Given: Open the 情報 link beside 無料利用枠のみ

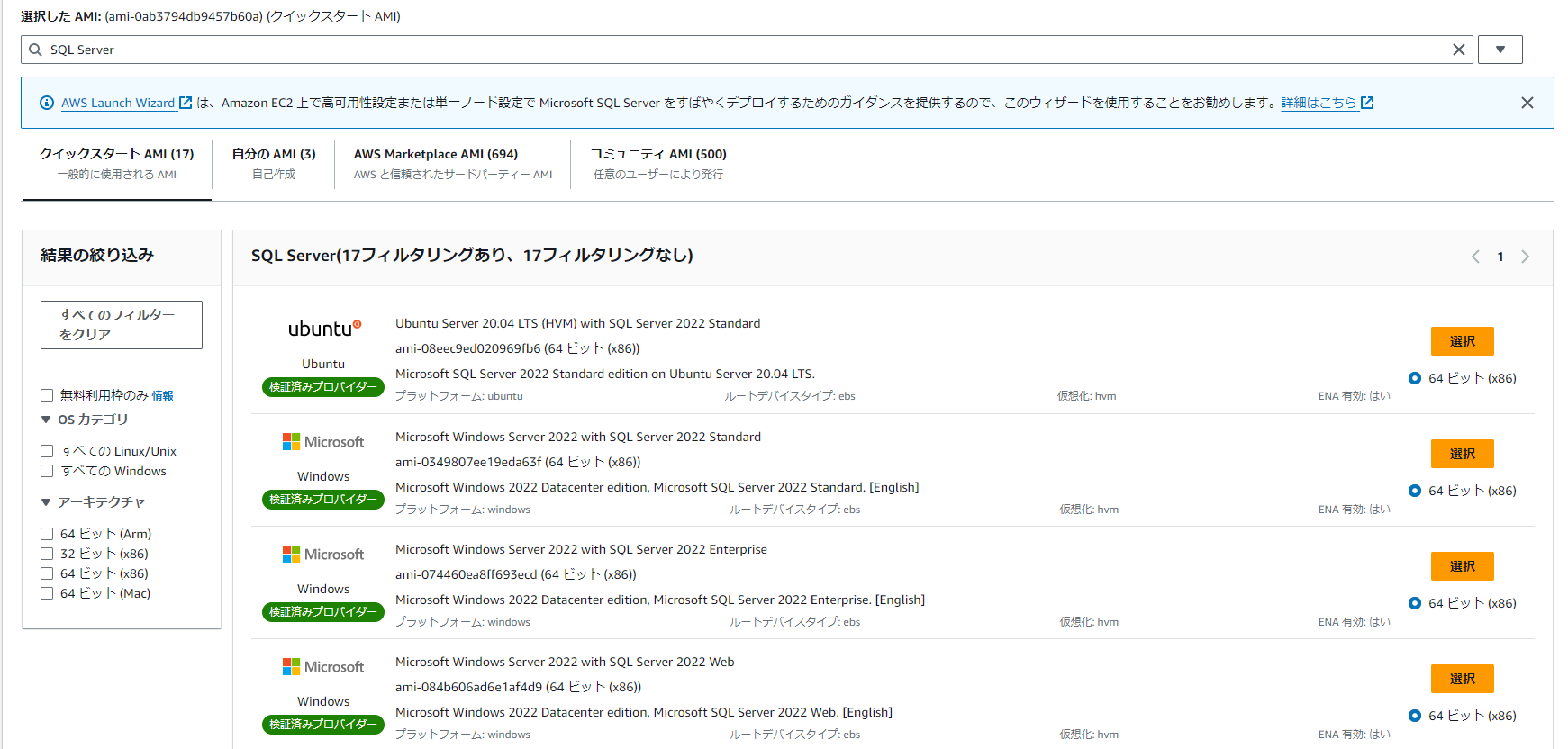Looking at the screenshot, I should 162,395.
